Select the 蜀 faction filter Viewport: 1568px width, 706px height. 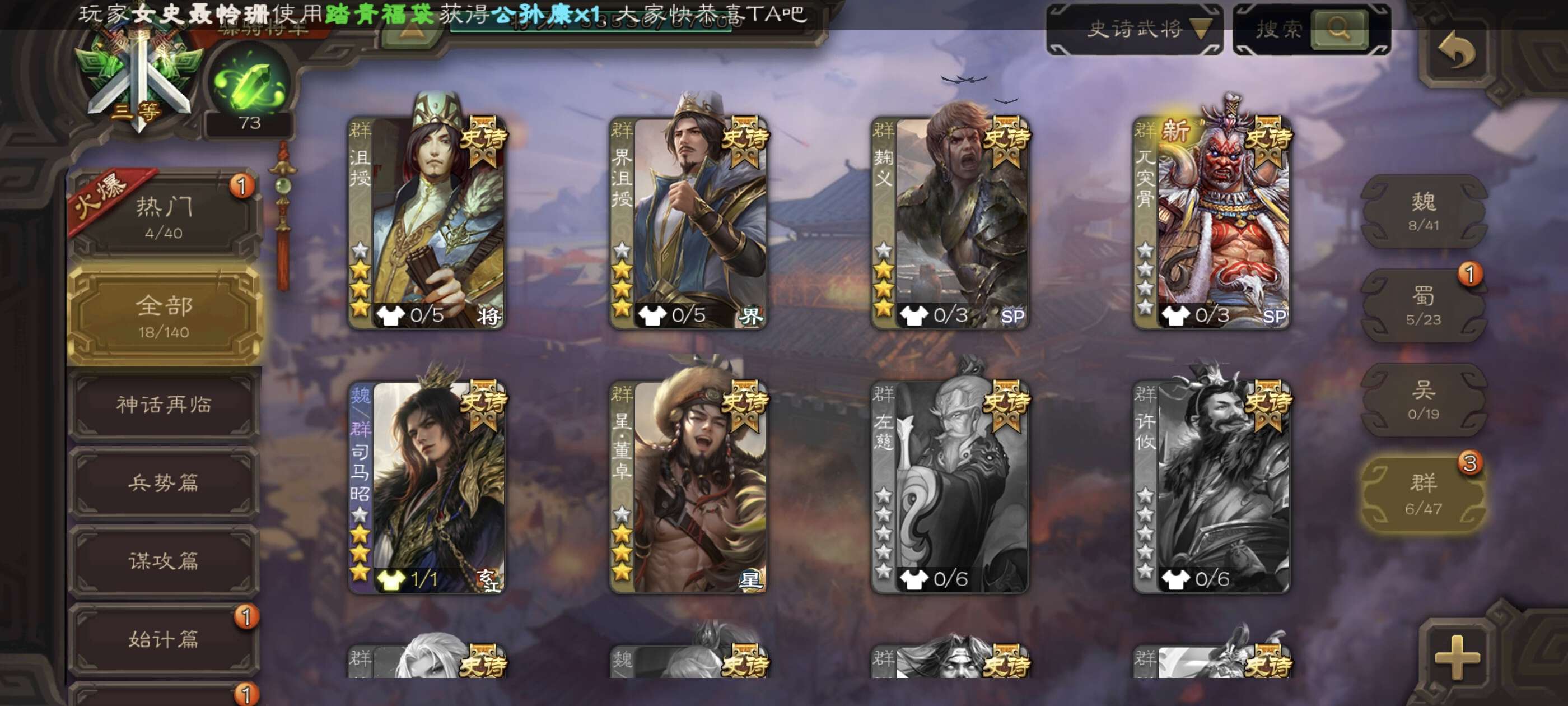pyautogui.click(x=1423, y=305)
